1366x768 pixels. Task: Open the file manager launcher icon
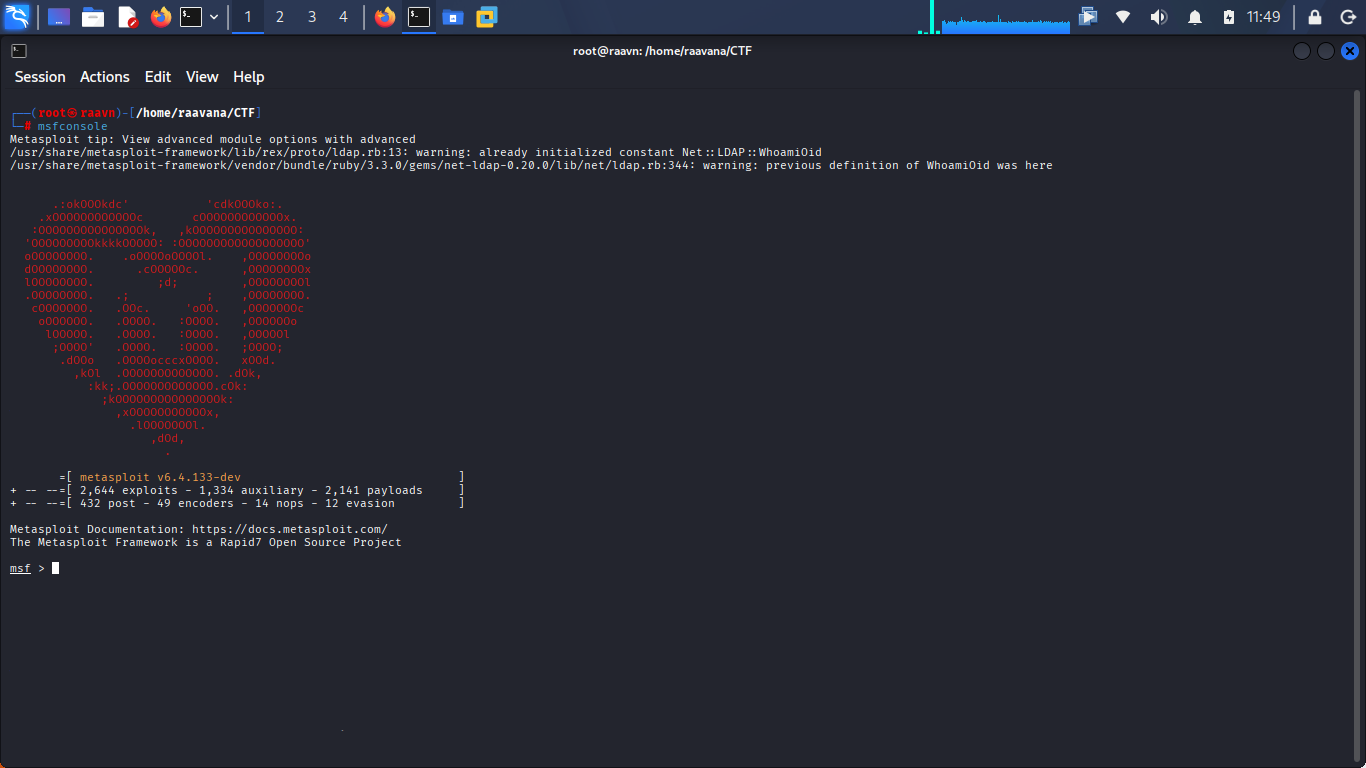pyautogui.click(x=93, y=17)
